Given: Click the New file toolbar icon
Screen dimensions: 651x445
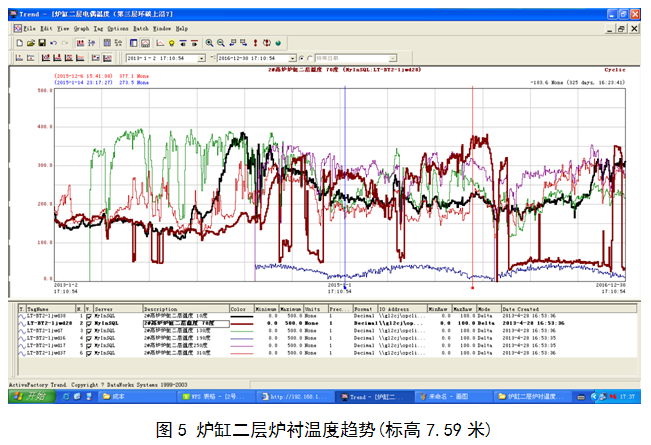Looking at the screenshot, I should point(18,43).
